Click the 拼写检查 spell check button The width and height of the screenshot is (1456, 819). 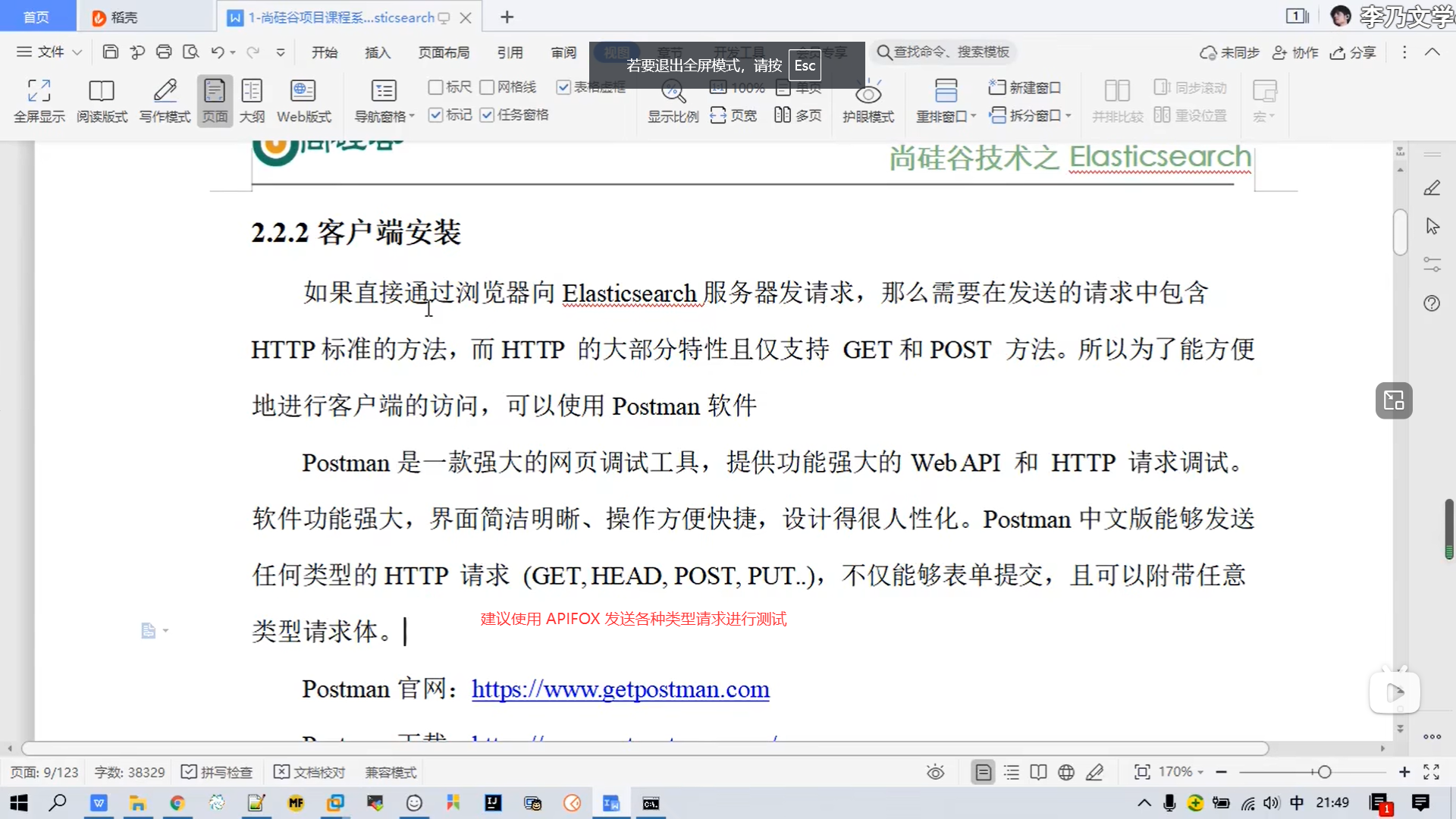(x=217, y=772)
